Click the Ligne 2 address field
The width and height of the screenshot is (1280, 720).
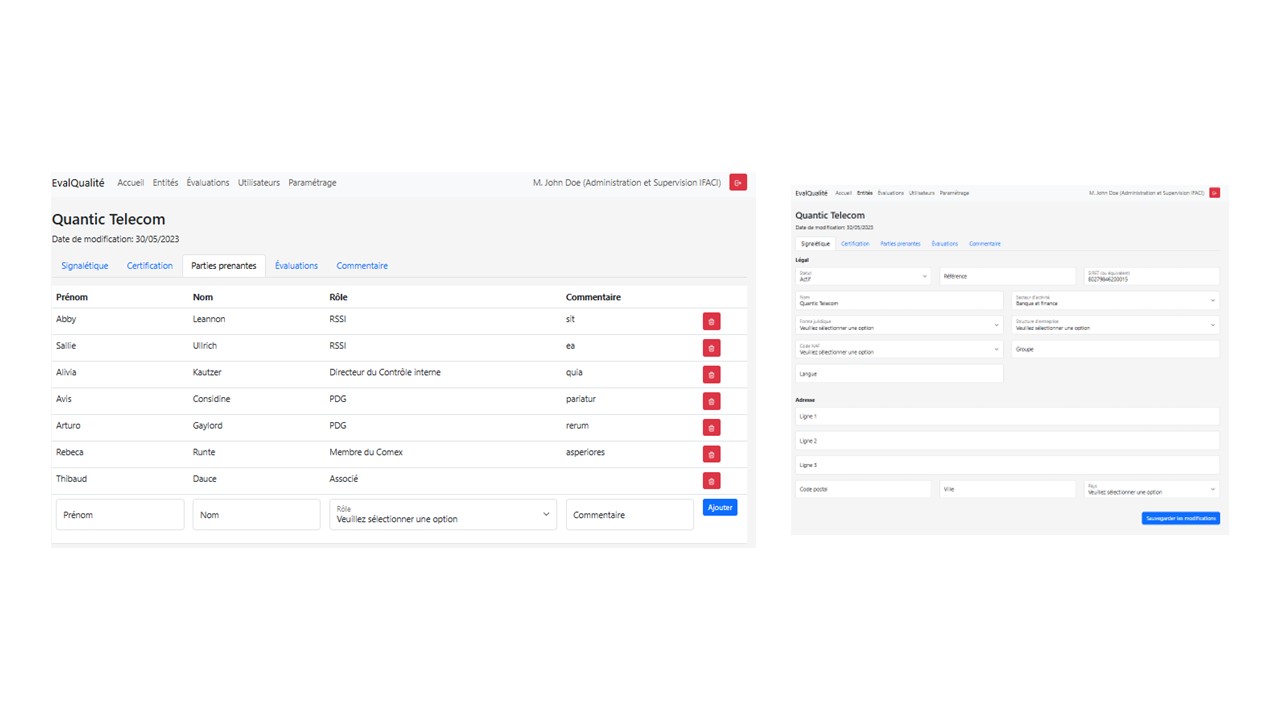click(1007, 440)
